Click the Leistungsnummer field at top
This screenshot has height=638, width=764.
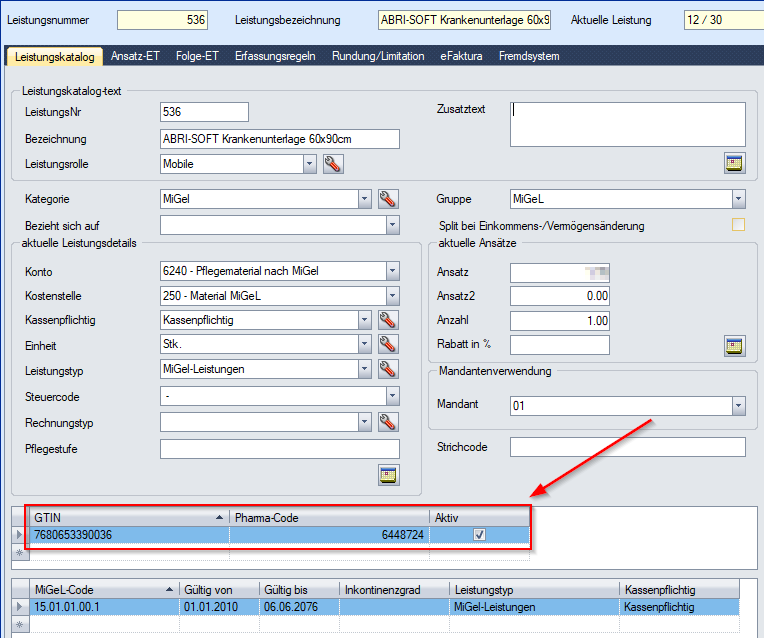click(162, 20)
